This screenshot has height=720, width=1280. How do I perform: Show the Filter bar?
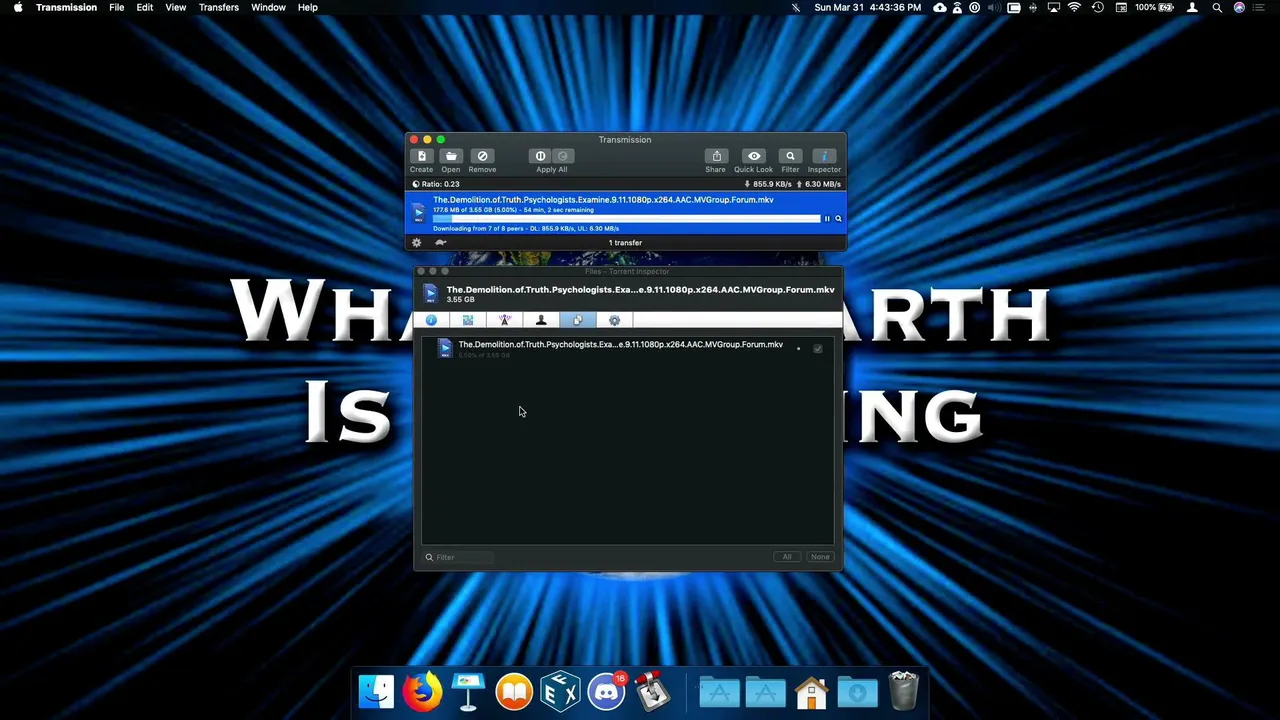click(790, 156)
